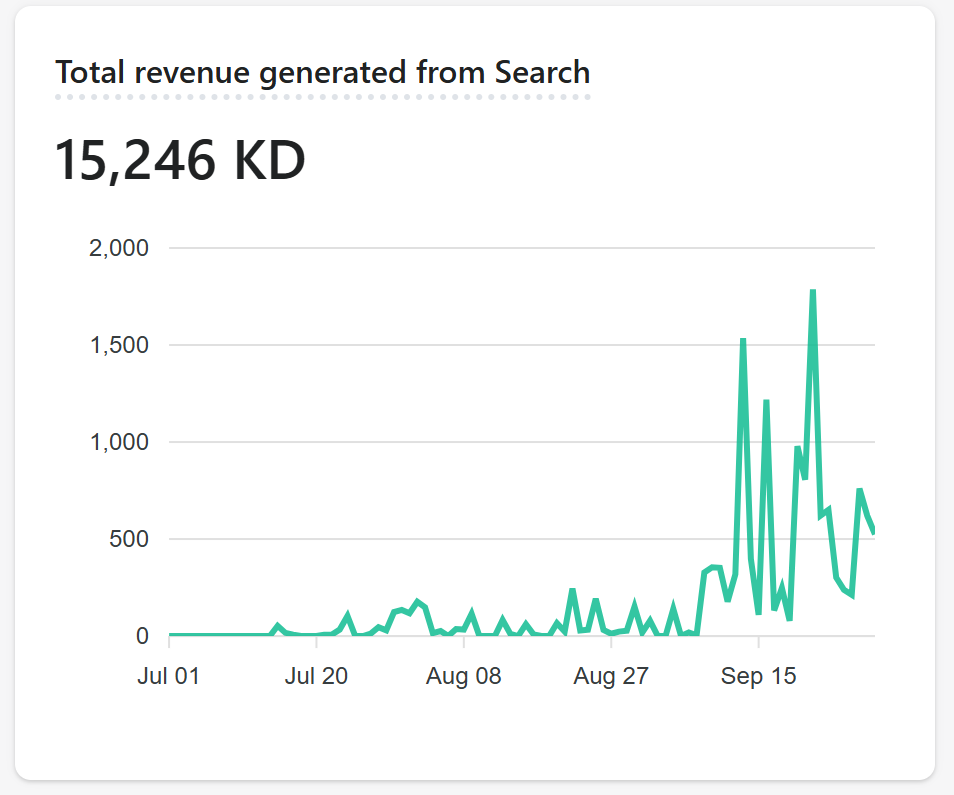Click the Aug 08 date label
Screen dimensions: 954x795
pos(463,676)
